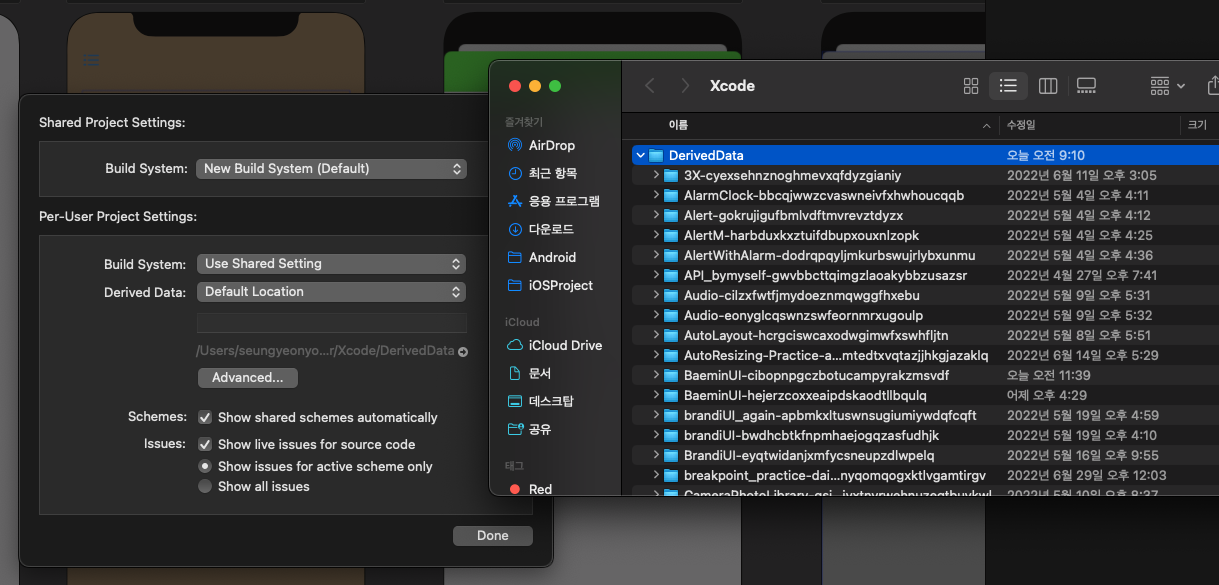Expand the 3X-cyexsehnznoghmevxqfdyzgianiy folder
Screen dimensions: 1219x585
point(656,176)
